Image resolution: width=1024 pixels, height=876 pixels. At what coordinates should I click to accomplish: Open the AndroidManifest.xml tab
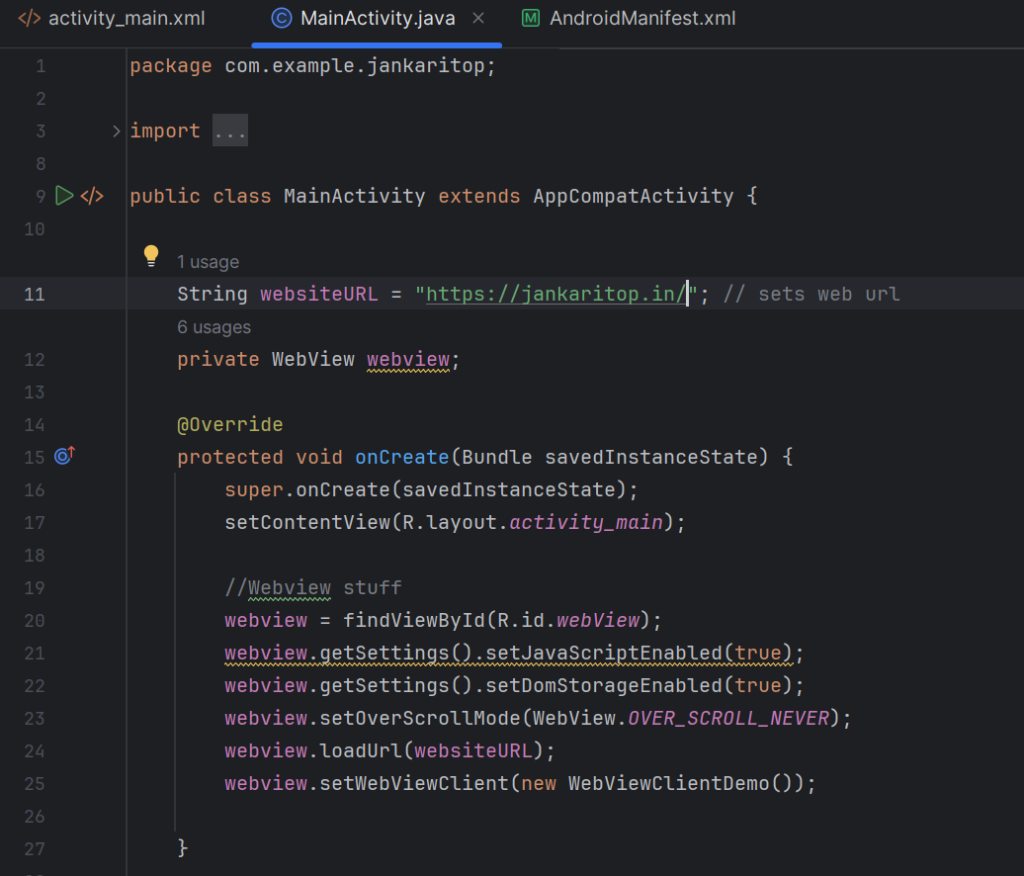(629, 18)
